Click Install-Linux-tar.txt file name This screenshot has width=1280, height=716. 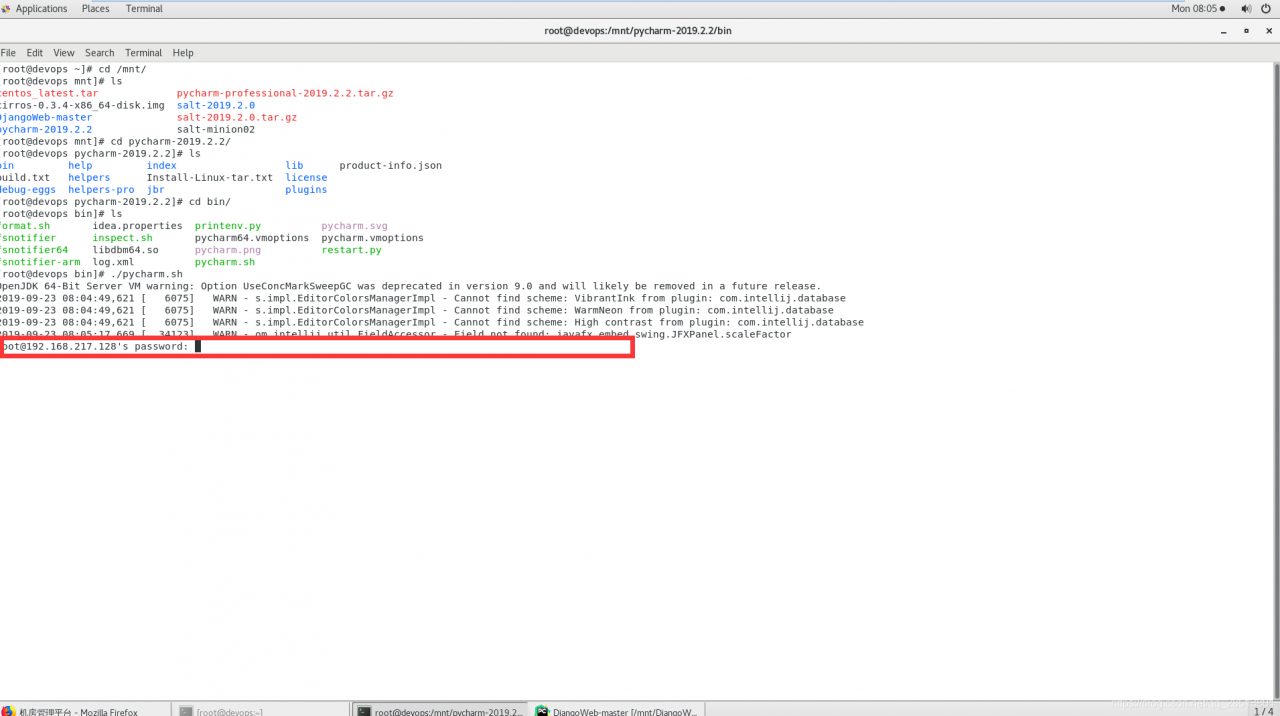pyautogui.click(x=210, y=177)
